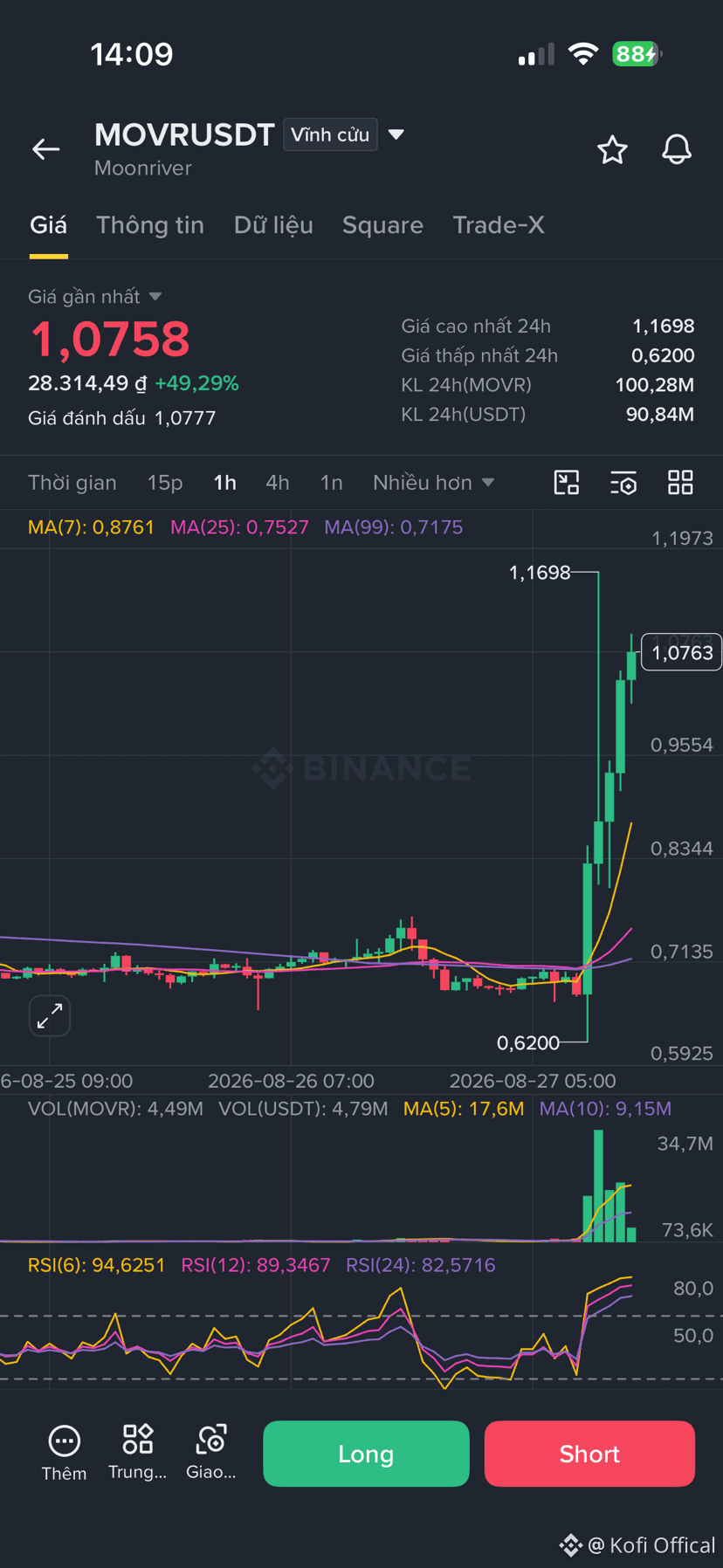Tap the 28.314,49 ₫ converted price
The height and width of the screenshot is (1568, 723).
coord(87,383)
